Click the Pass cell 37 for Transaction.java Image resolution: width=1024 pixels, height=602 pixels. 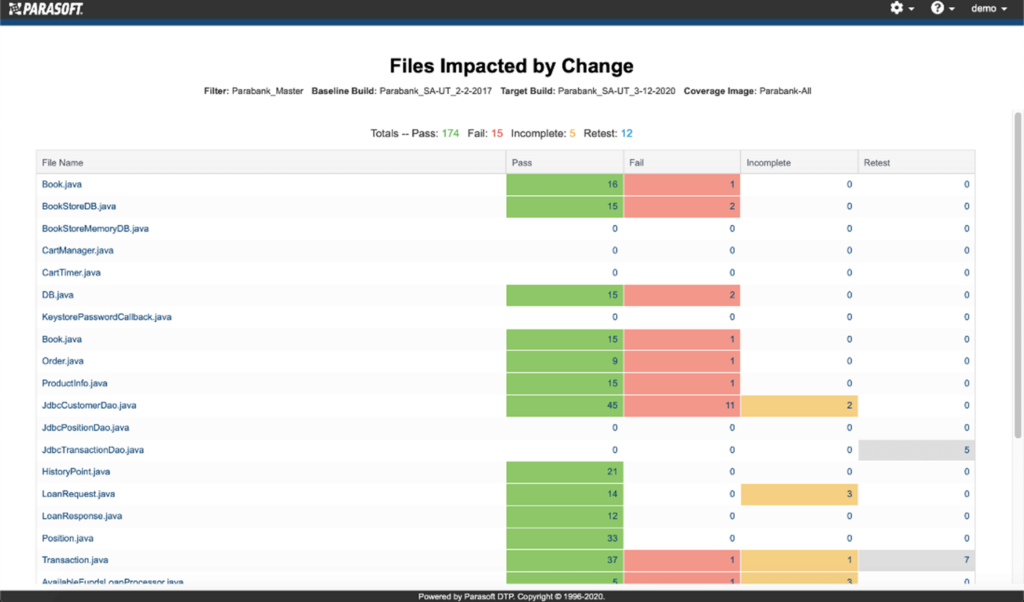tap(564, 560)
